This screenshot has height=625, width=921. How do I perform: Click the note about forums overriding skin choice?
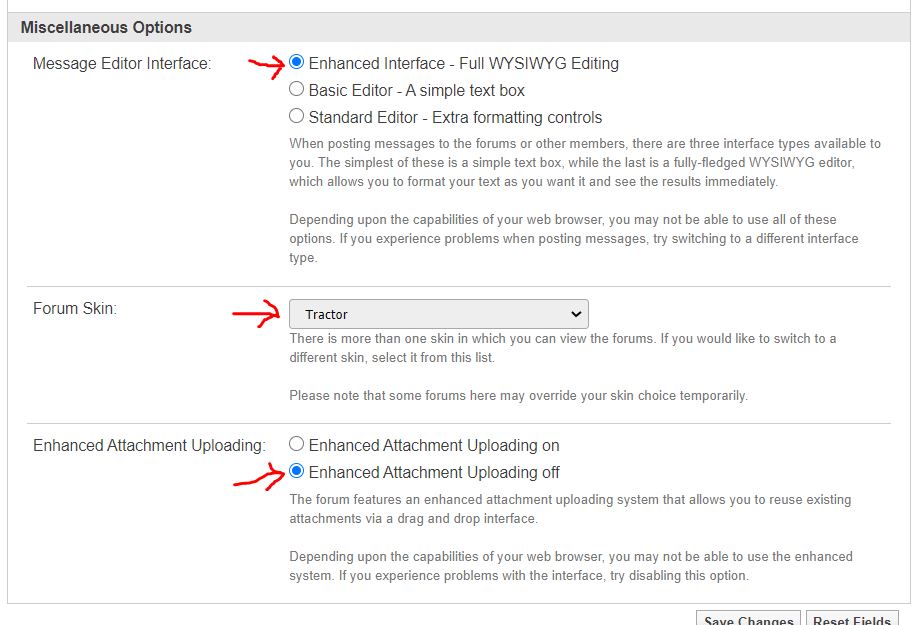click(518, 395)
